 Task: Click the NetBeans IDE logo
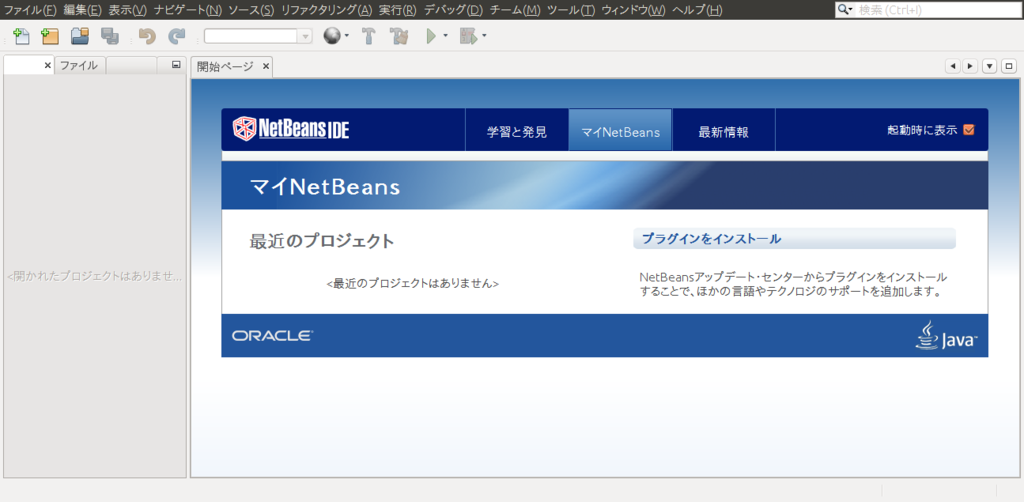tap(291, 129)
